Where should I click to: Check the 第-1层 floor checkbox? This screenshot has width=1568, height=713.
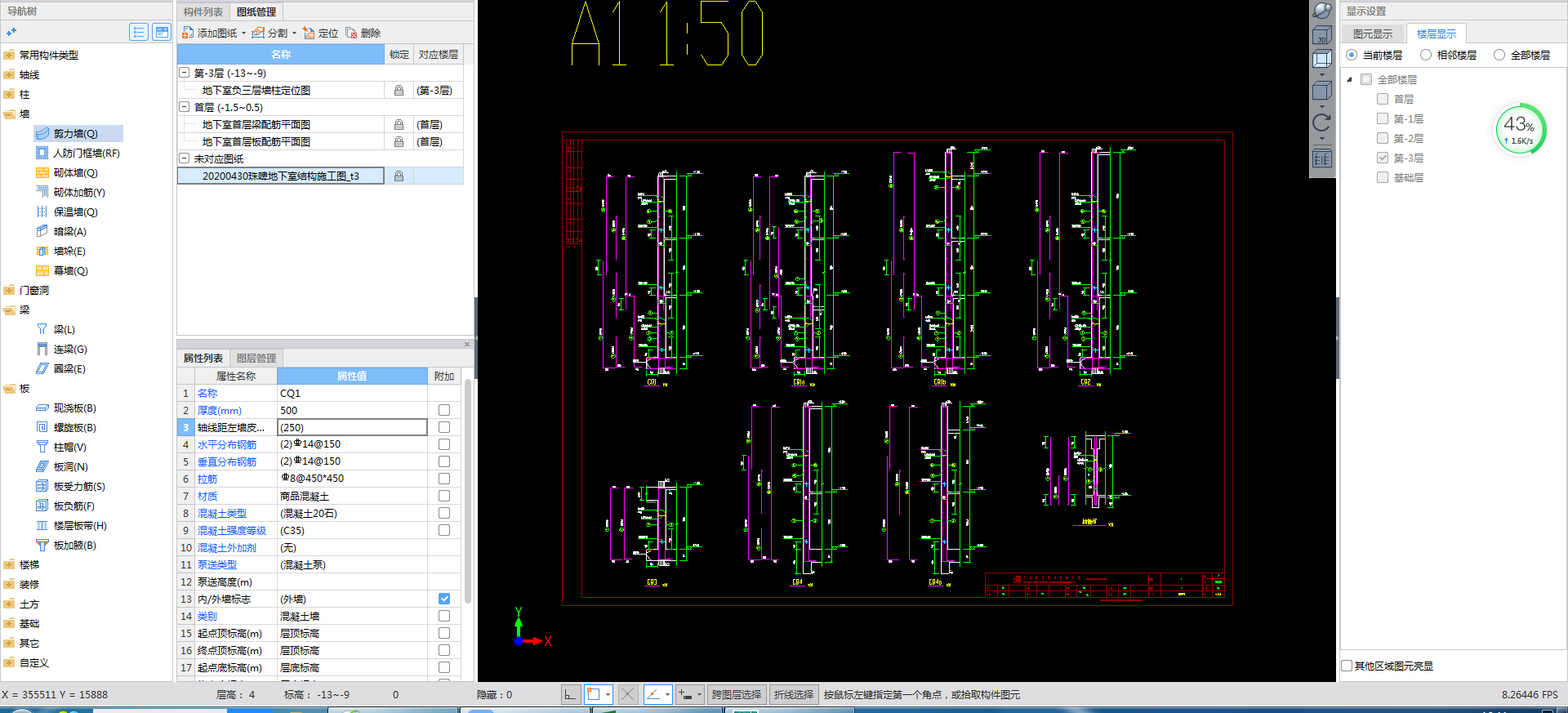click(1383, 118)
